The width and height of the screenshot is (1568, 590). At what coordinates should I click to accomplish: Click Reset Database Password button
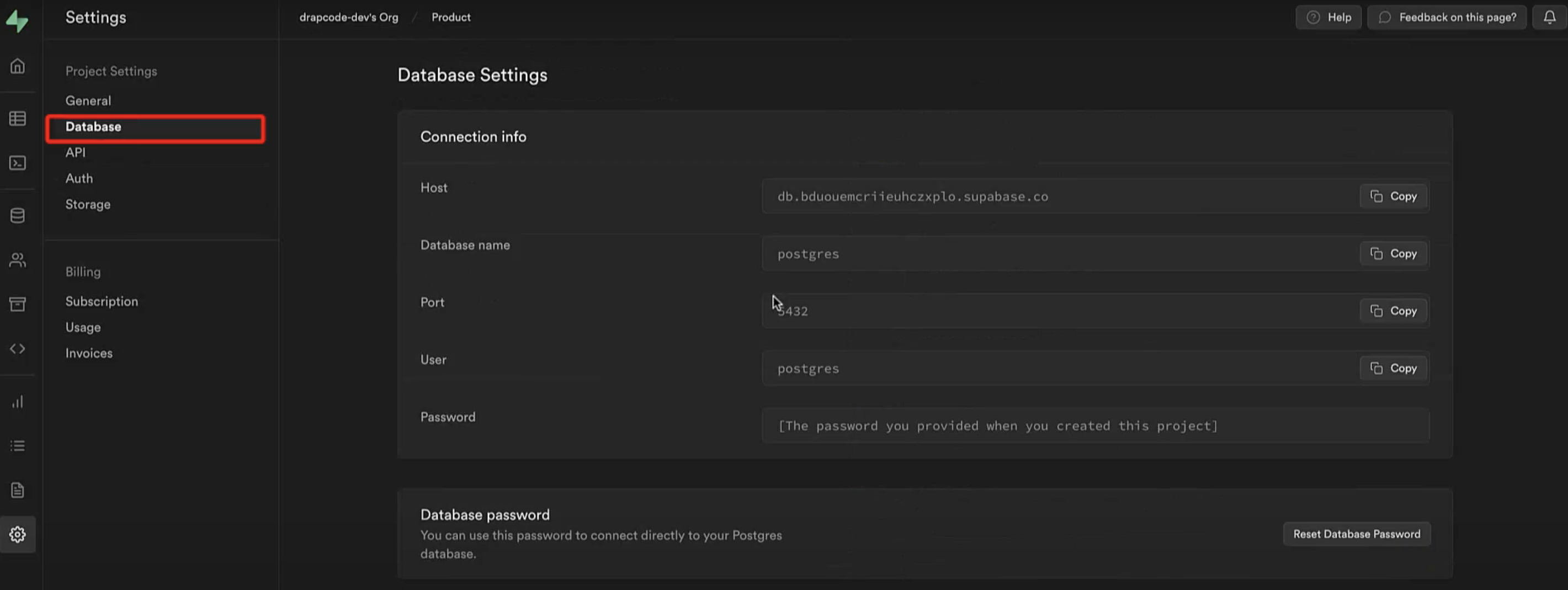(x=1357, y=534)
